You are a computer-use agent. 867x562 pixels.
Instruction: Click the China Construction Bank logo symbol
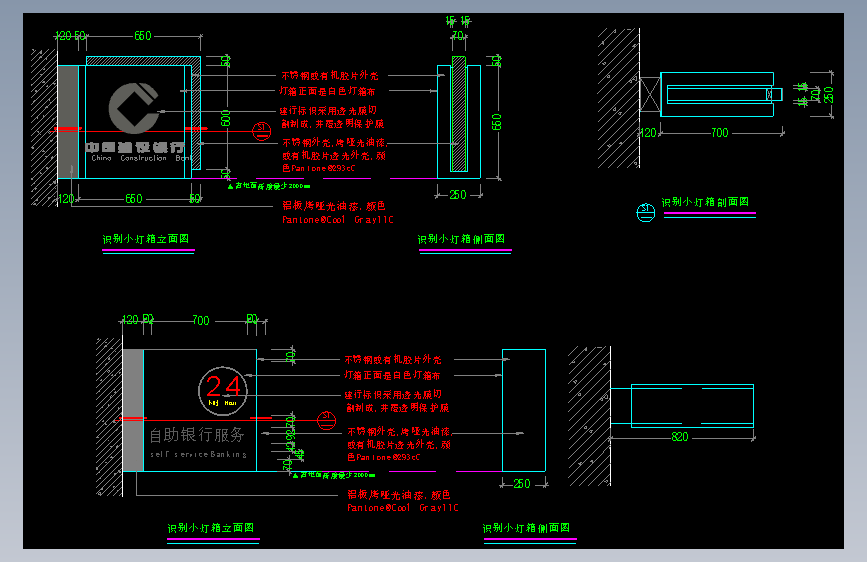(x=133, y=108)
